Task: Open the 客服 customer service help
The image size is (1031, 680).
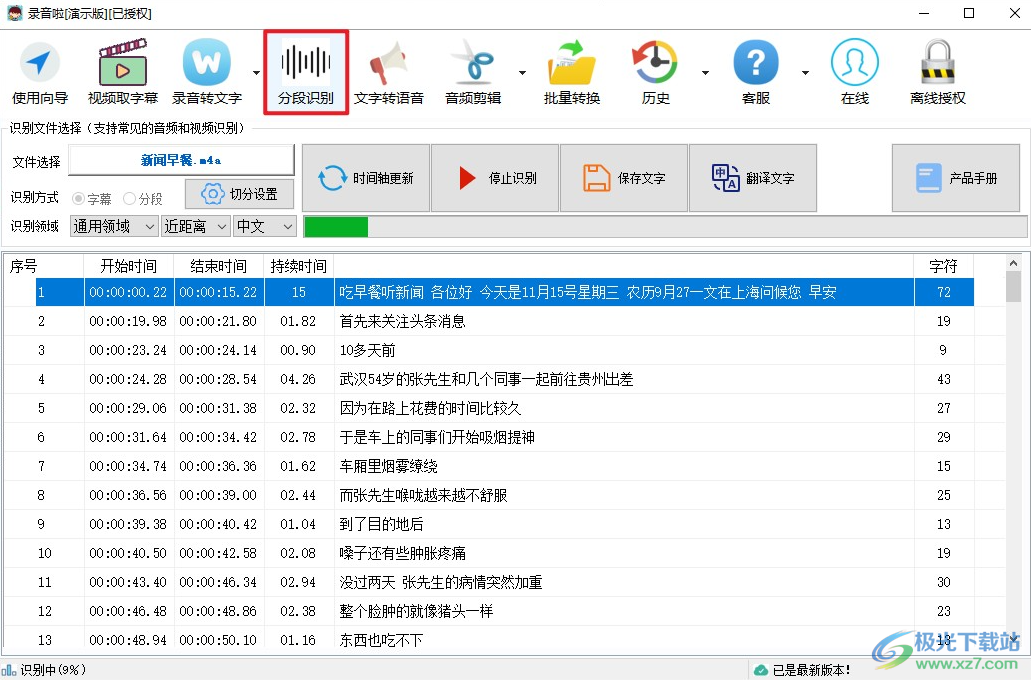Action: pos(755,72)
